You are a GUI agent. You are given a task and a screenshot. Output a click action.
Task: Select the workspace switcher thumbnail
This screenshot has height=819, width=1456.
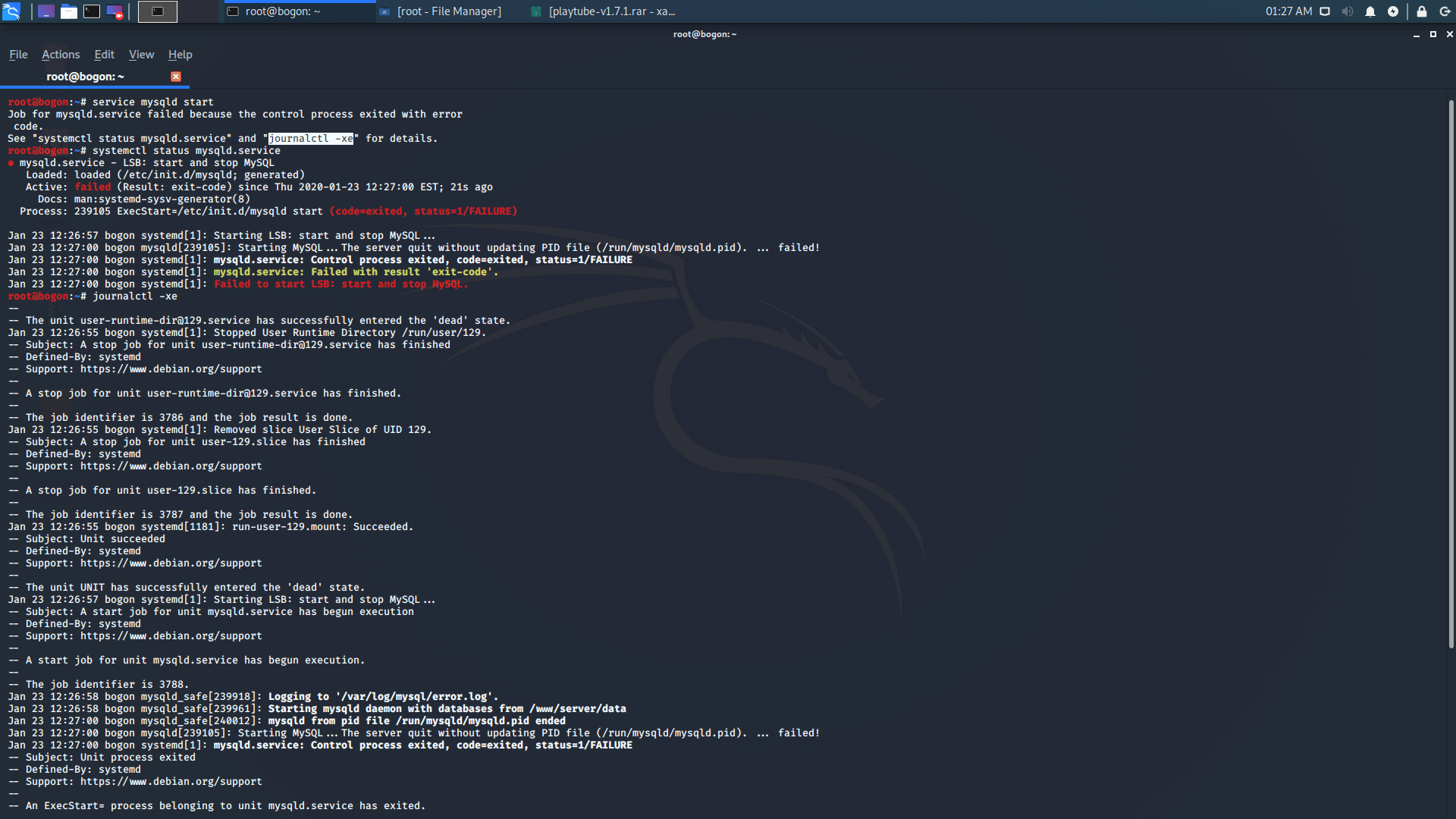(158, 11)
